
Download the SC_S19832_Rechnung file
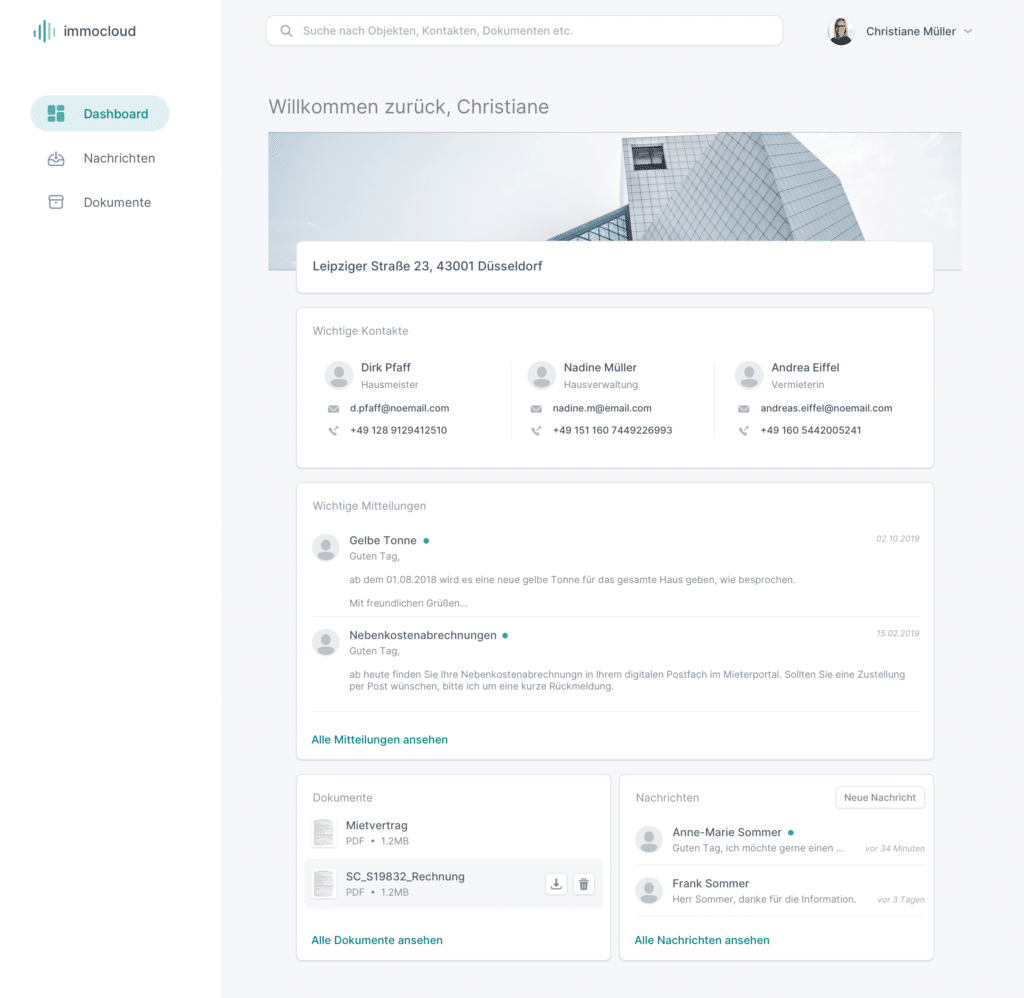click(x=556, y=884)
